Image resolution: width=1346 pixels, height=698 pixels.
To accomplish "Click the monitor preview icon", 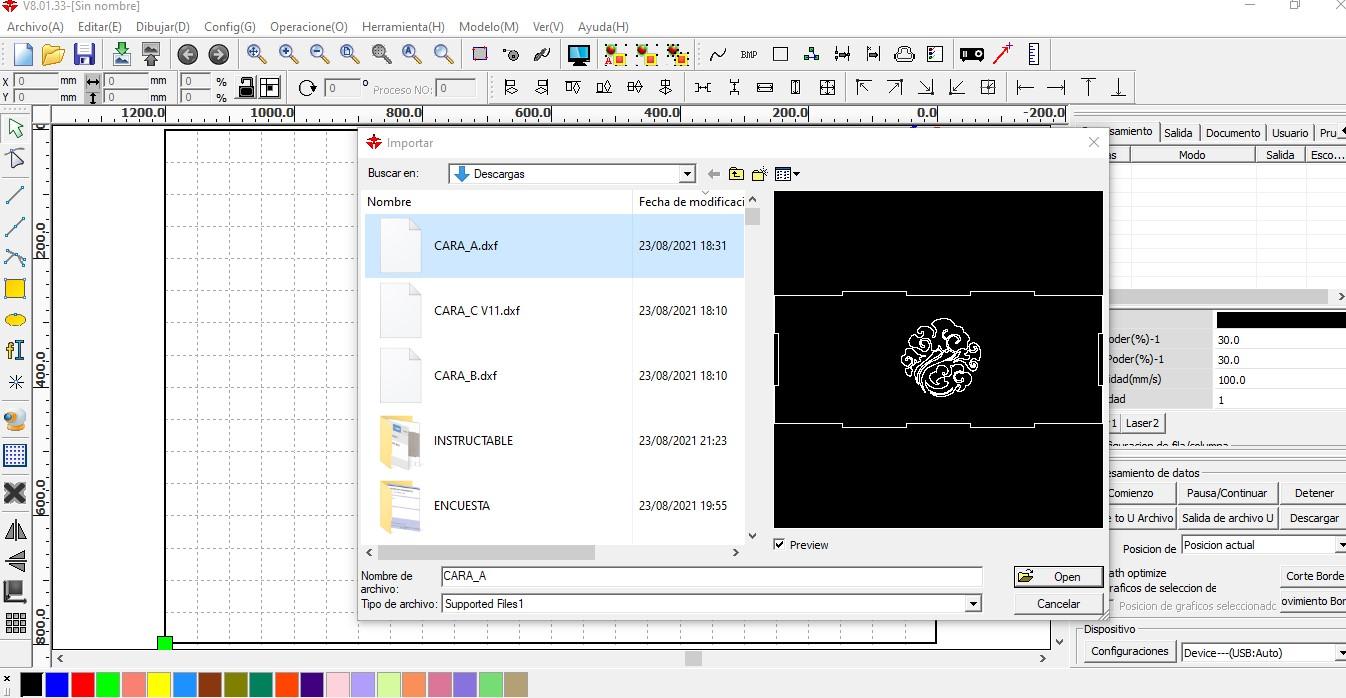I will point(578,54).
